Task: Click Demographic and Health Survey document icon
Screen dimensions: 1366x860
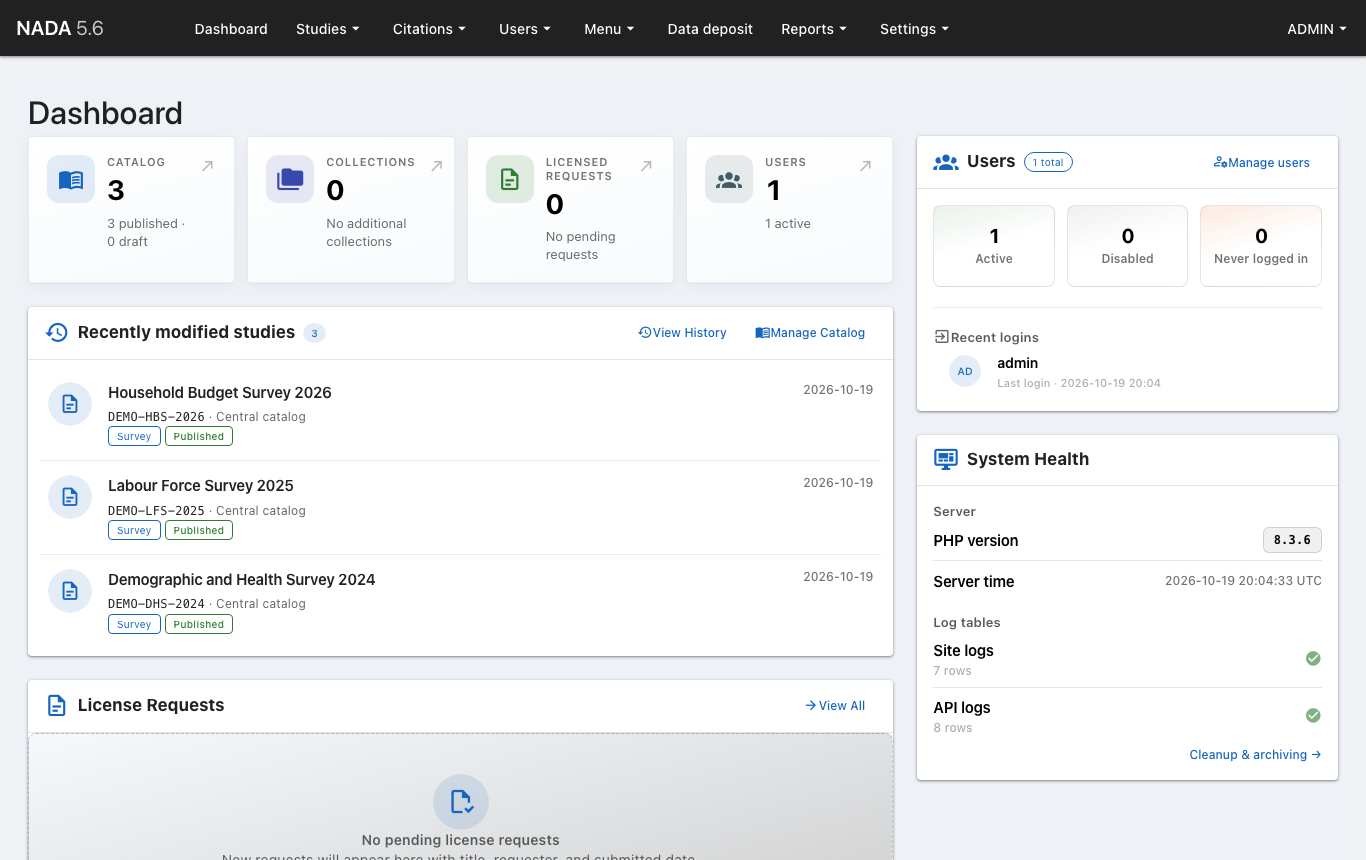Action: pos(70,591)
